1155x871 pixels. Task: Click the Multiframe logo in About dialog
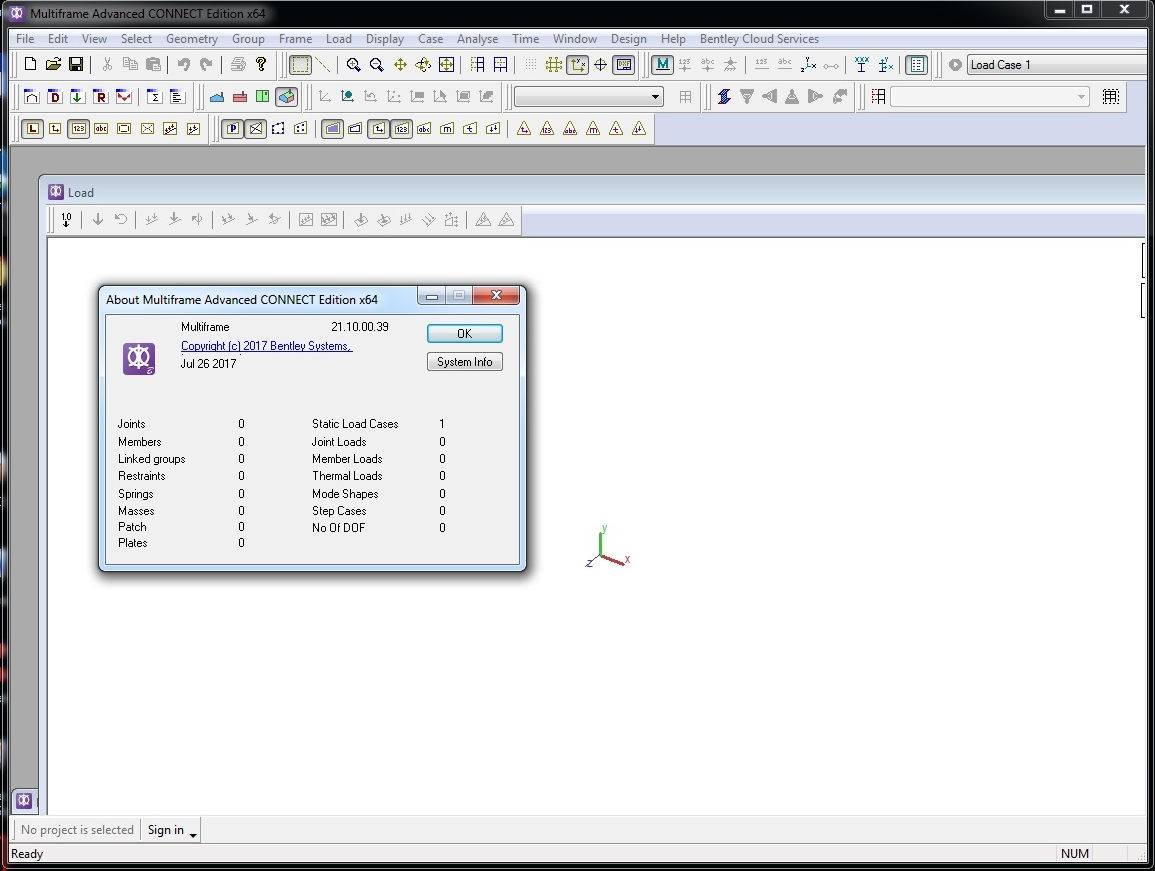139,359
